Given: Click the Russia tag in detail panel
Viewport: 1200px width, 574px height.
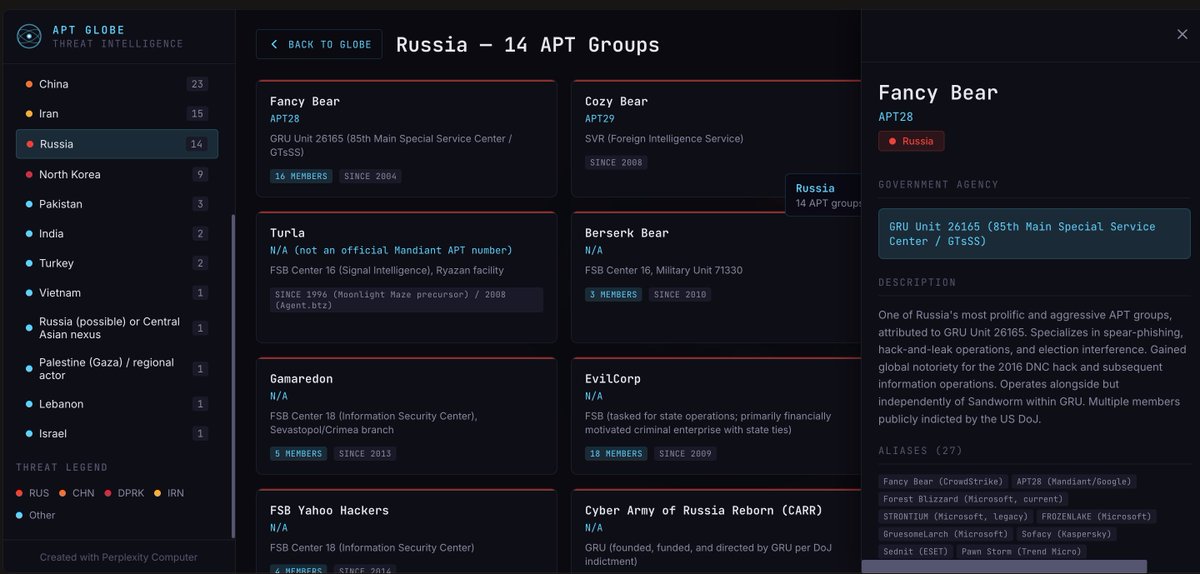Looking at the screenshot, I should coord(911,141).
